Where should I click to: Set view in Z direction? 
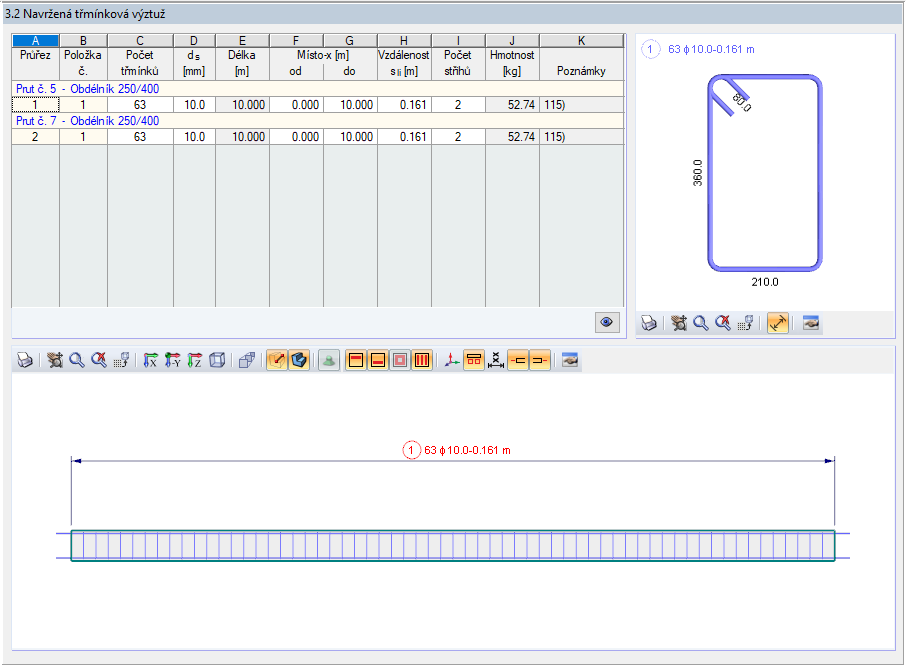coord(195,360)
